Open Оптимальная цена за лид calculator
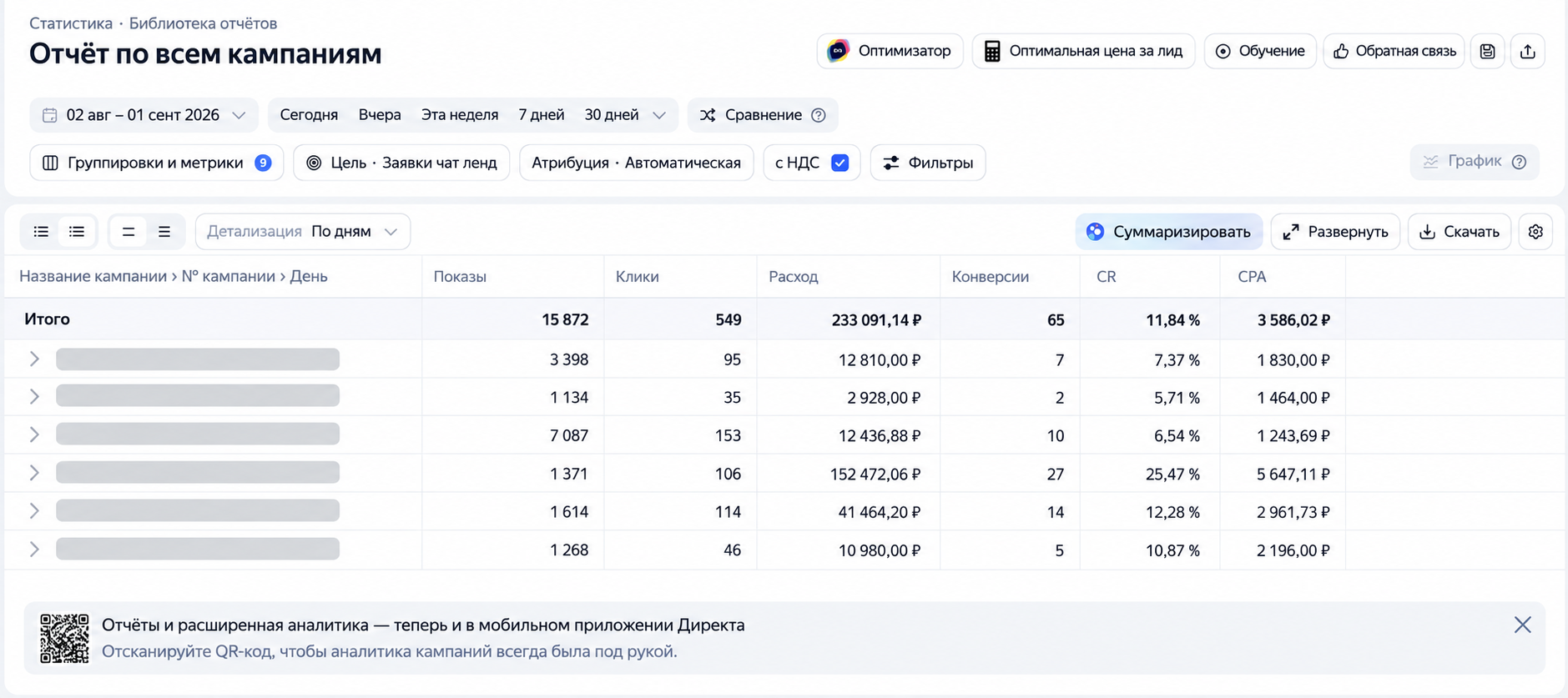 1083,51
